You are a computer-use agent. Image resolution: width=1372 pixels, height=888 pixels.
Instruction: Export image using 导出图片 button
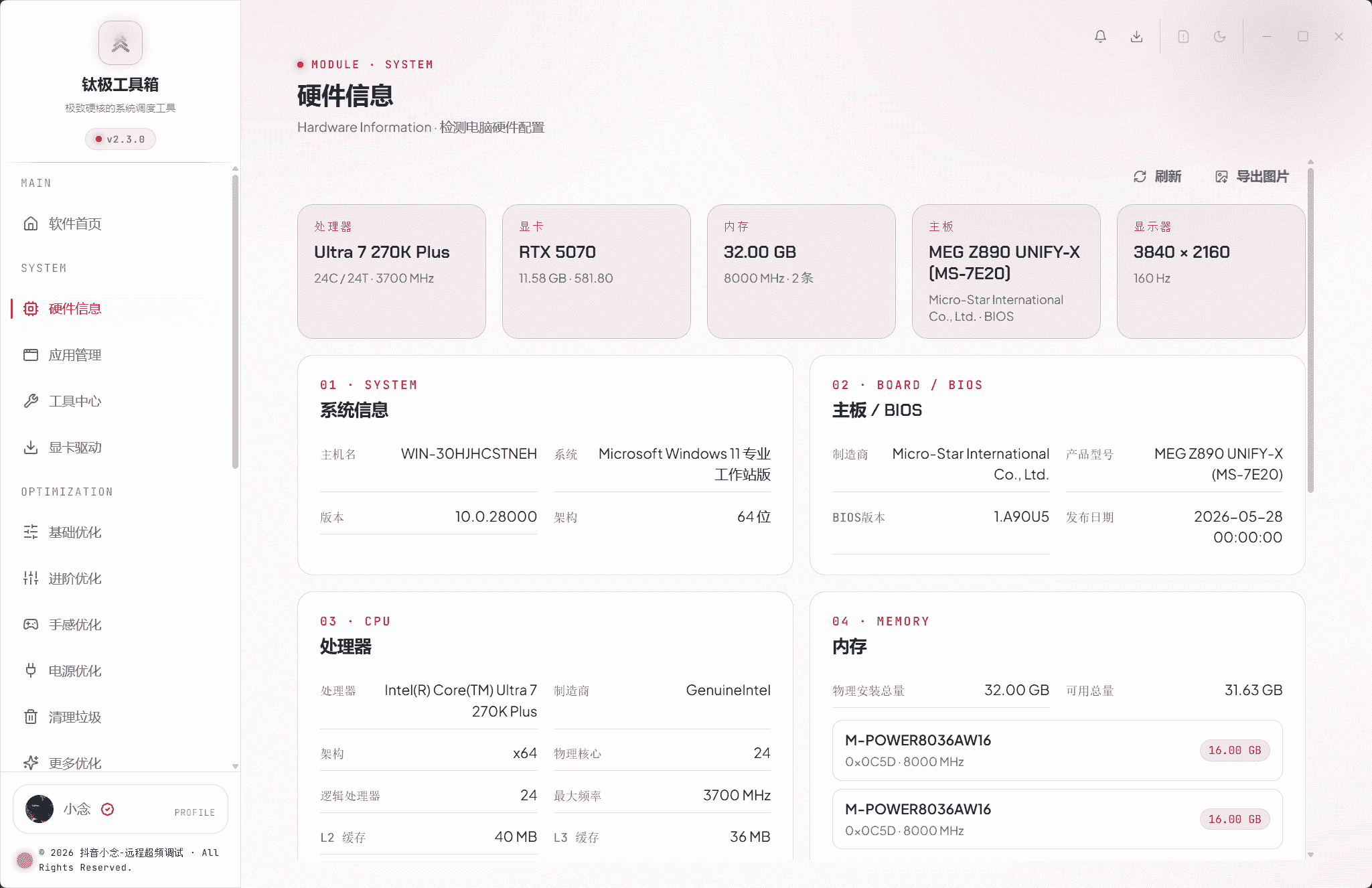tap(1251, 176)
